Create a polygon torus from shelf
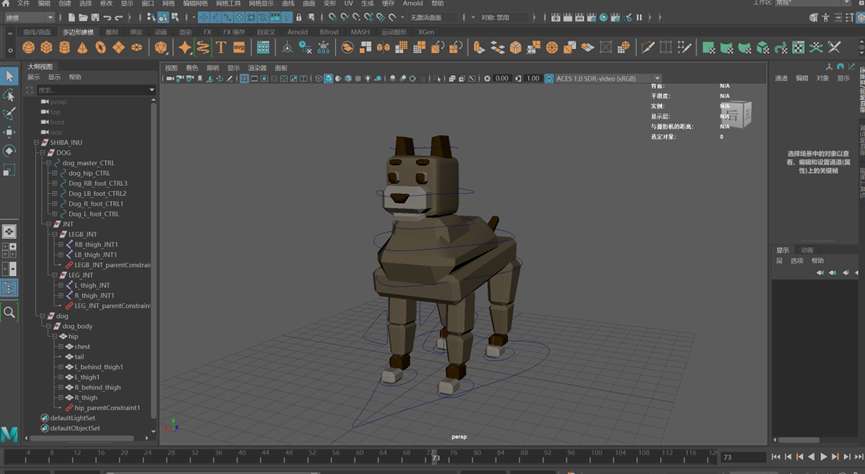Viewport: 865px width, 474px height. [x=100, y=47]
